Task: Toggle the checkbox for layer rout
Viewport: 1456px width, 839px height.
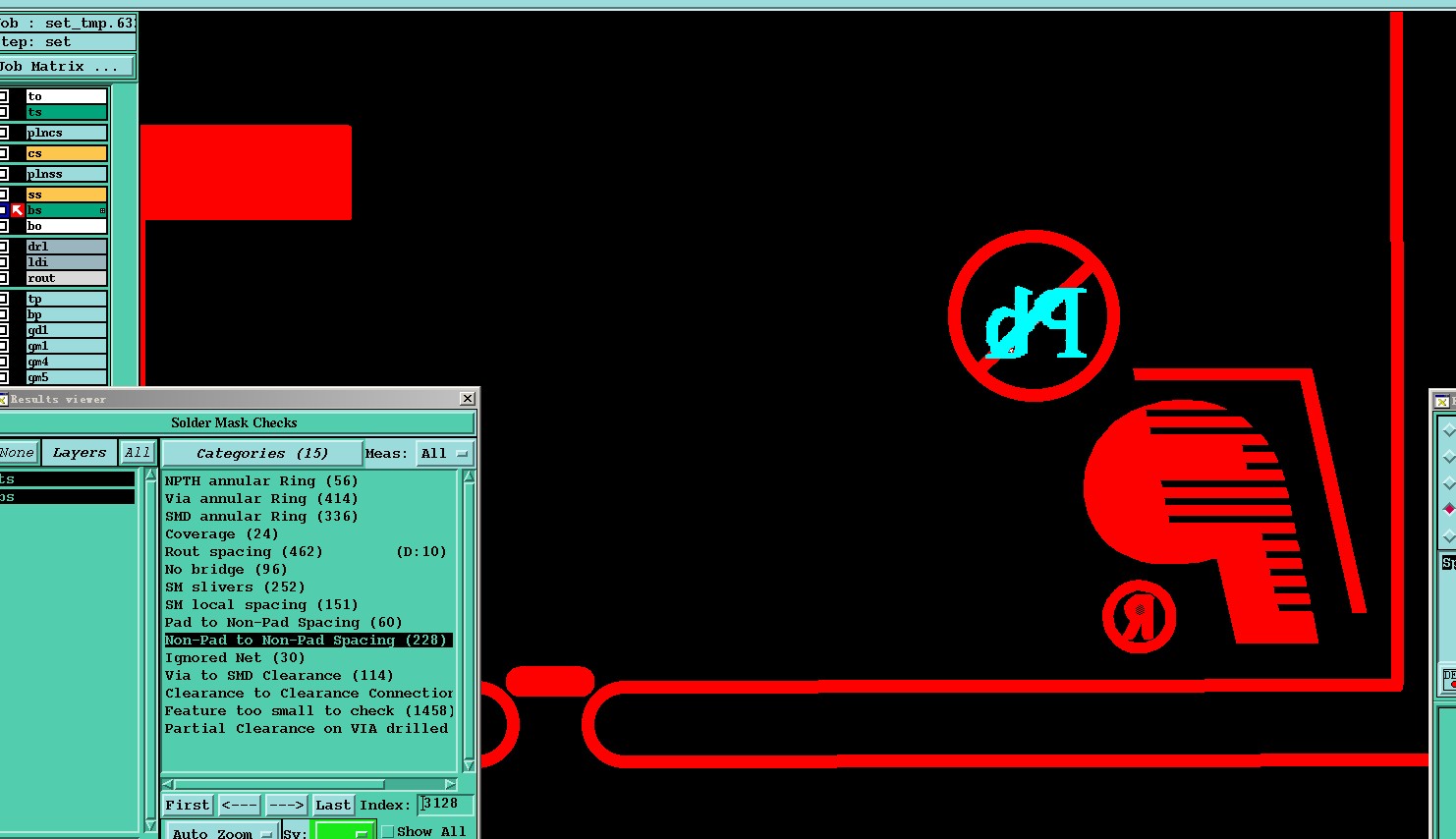Action: (4, 278)
